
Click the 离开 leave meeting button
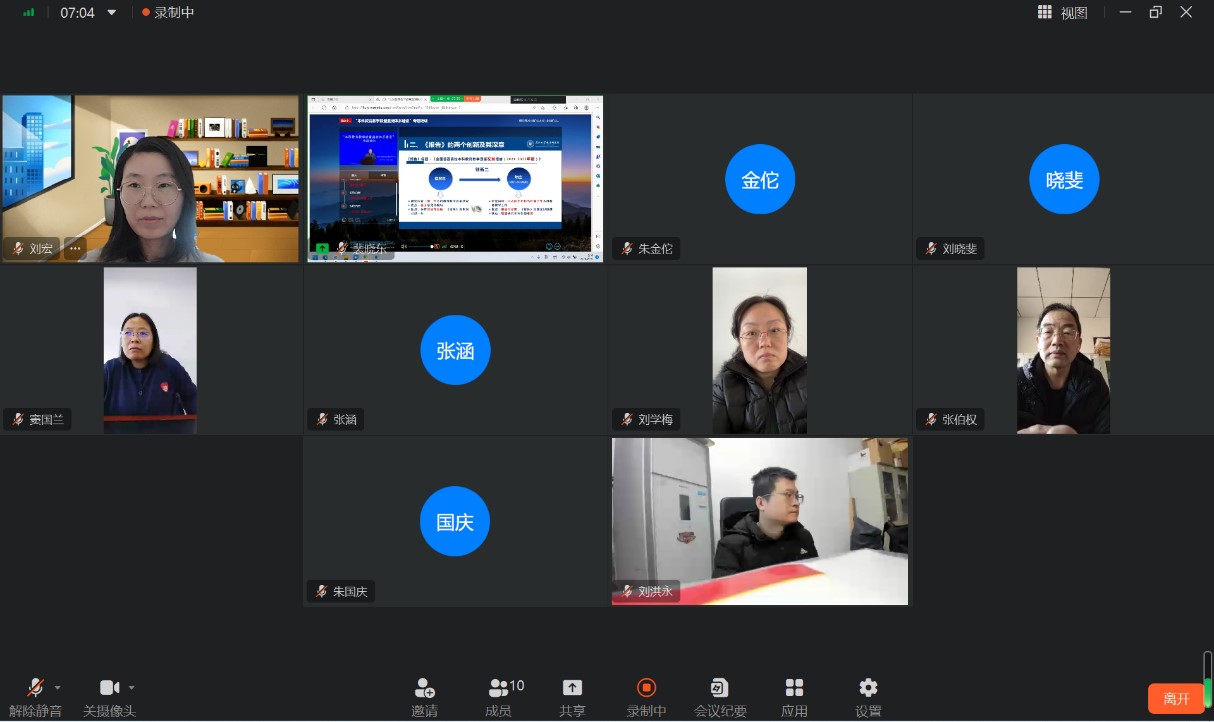(1176, 698)
